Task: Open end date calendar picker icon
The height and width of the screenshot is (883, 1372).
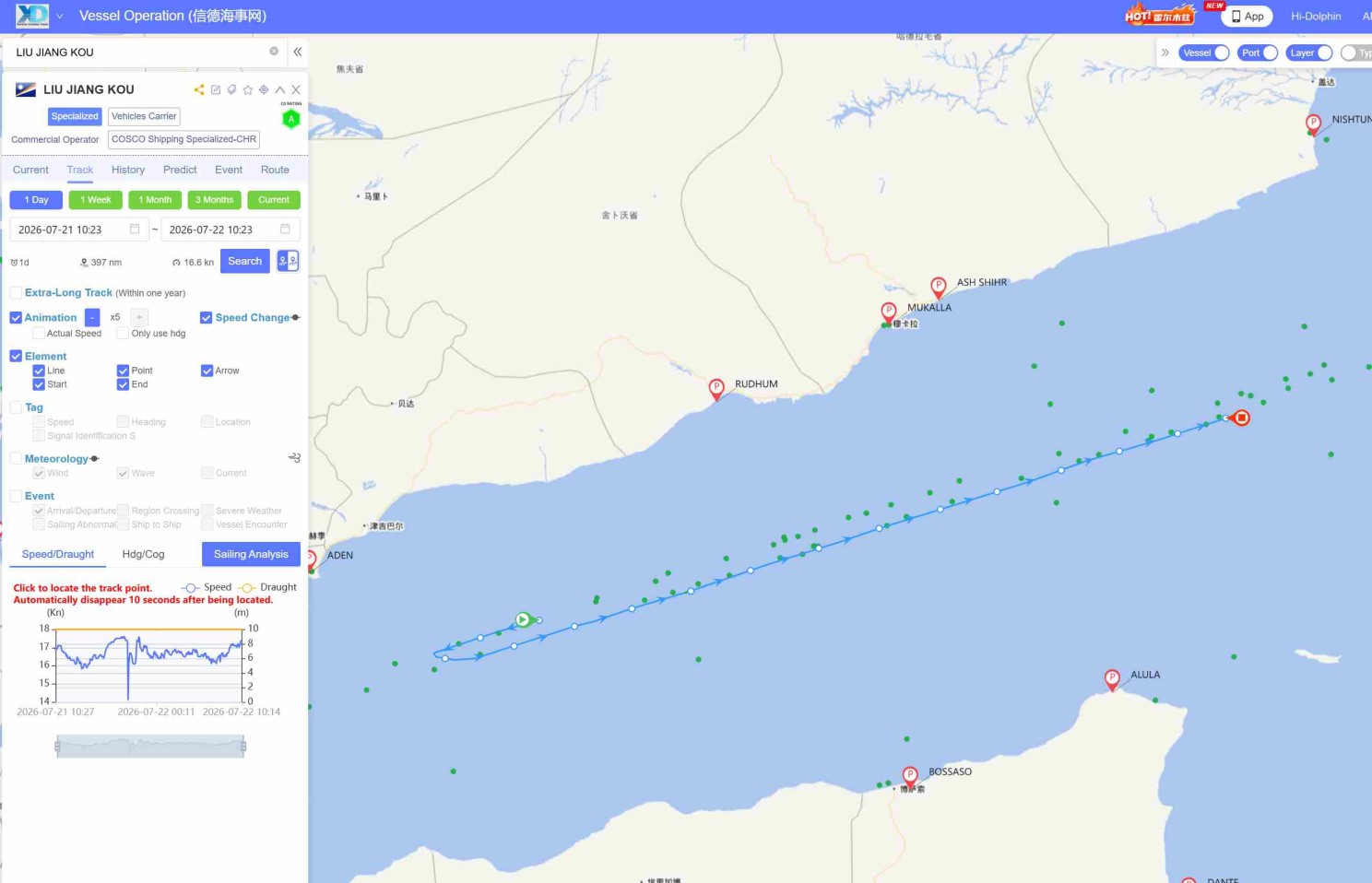Action: click(285, 229)
